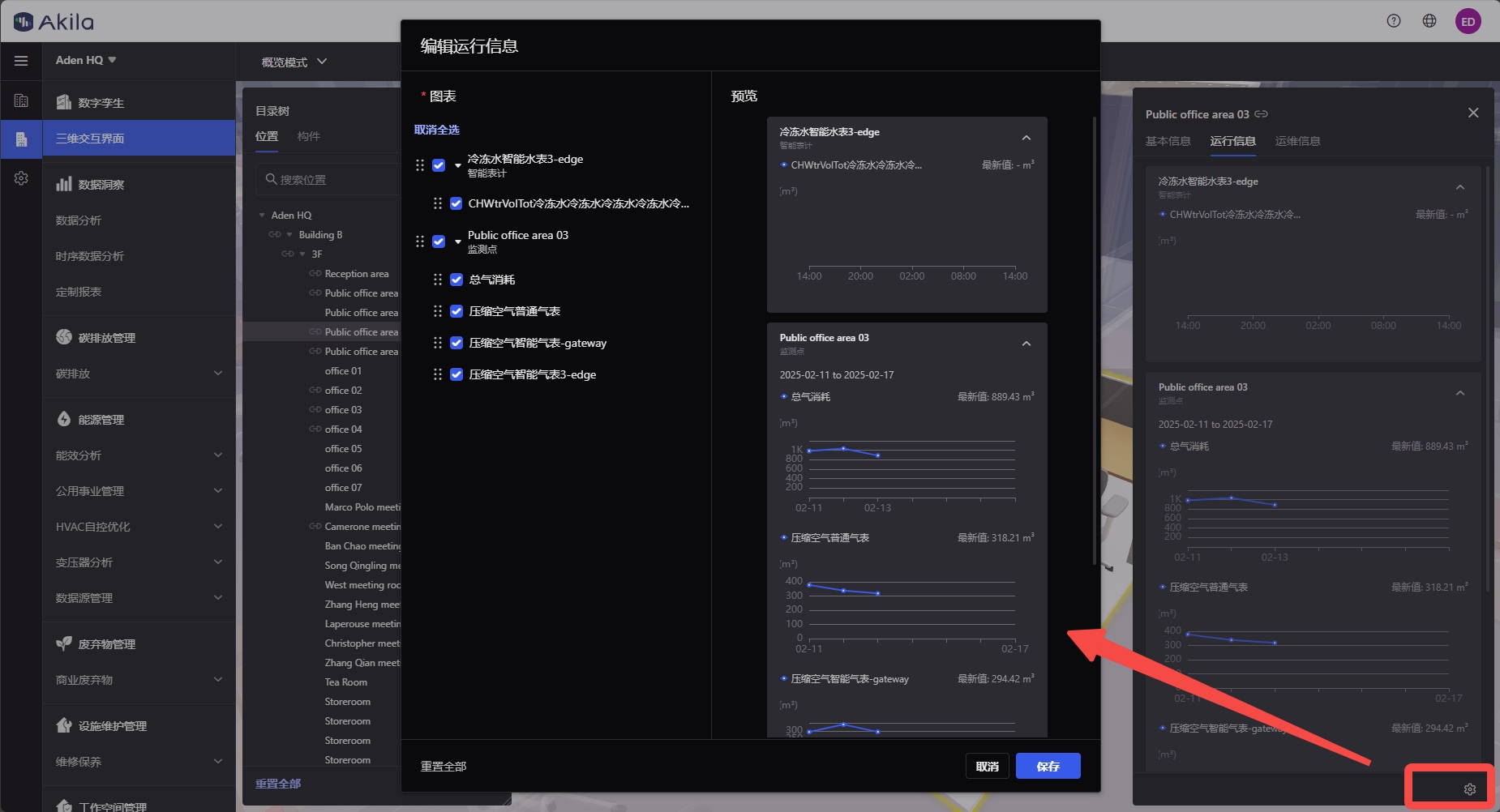Click the preview pane vertical scrollbar
1500x812 pixels.
(x=1095, y=340)
